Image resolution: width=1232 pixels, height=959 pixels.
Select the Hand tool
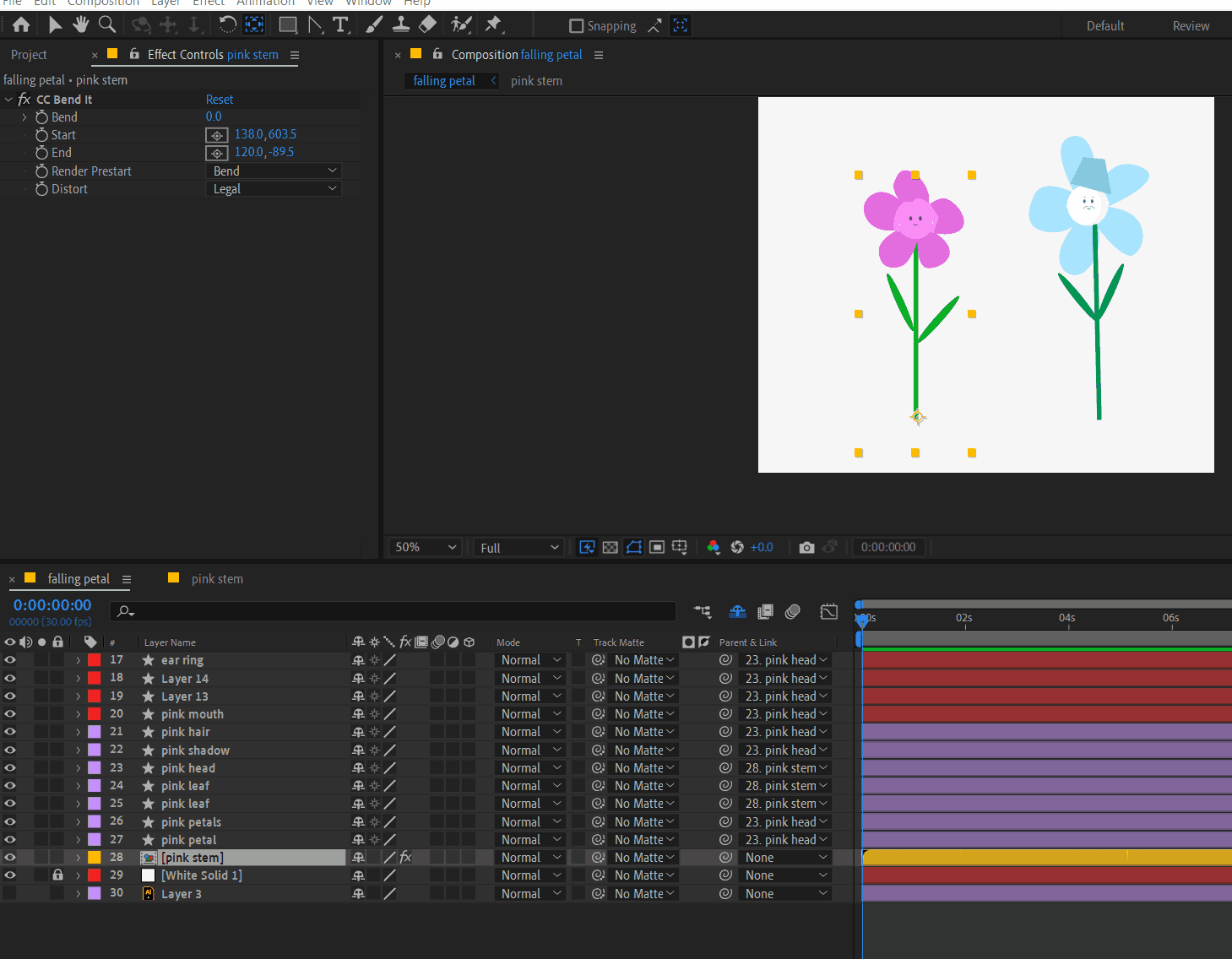(x=81, y=25)
